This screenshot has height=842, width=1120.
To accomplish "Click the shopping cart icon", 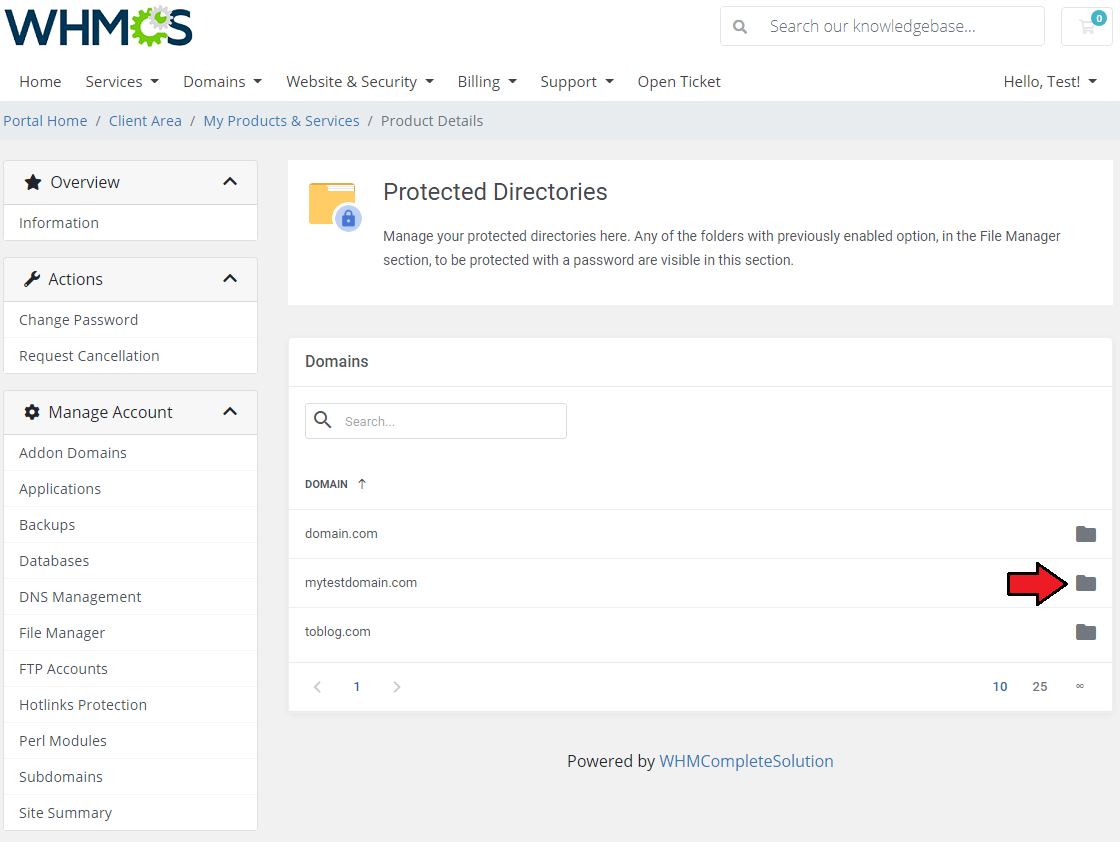I will point(1087,26).
